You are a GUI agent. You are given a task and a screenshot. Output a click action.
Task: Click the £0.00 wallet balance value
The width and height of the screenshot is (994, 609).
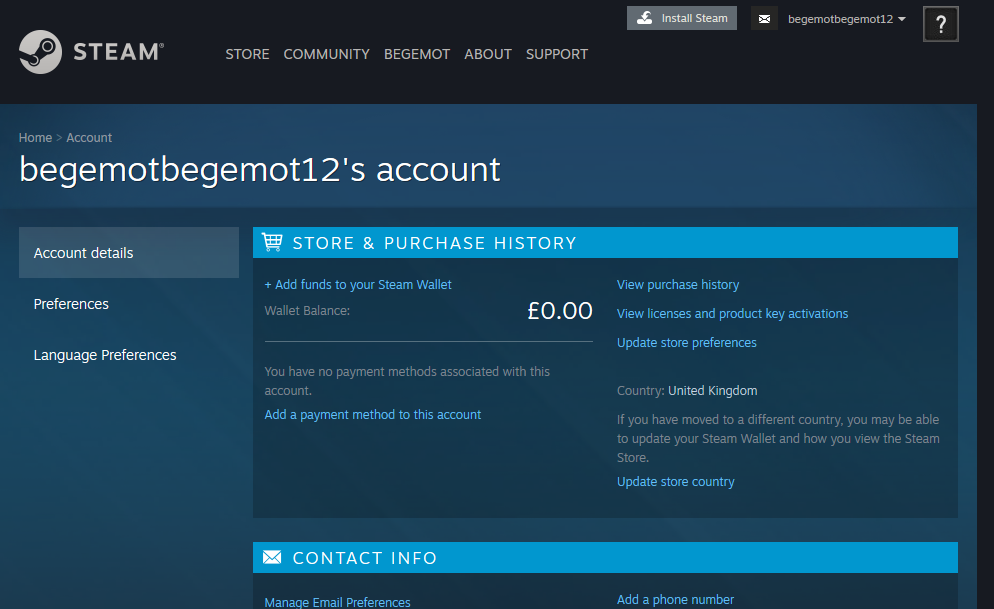[560, 311]
